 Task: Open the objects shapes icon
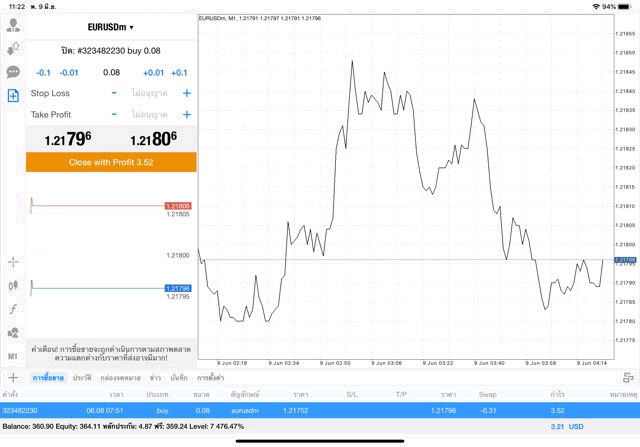click(x=13, y=333)
